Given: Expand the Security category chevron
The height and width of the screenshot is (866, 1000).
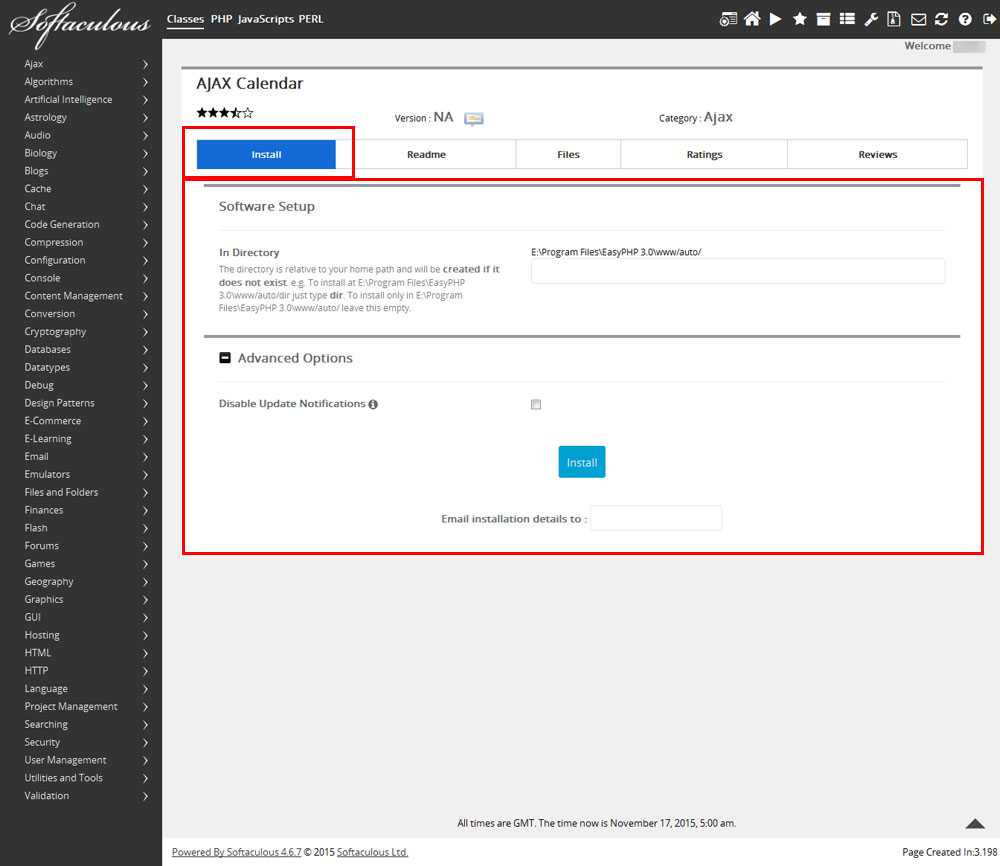Looking at the screenshot, I should tap(145, 743).
